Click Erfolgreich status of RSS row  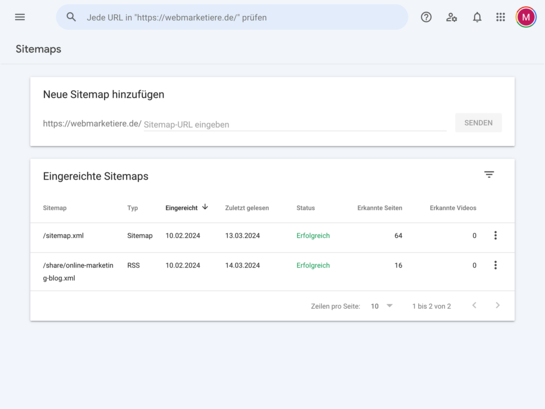coord(313,265)
